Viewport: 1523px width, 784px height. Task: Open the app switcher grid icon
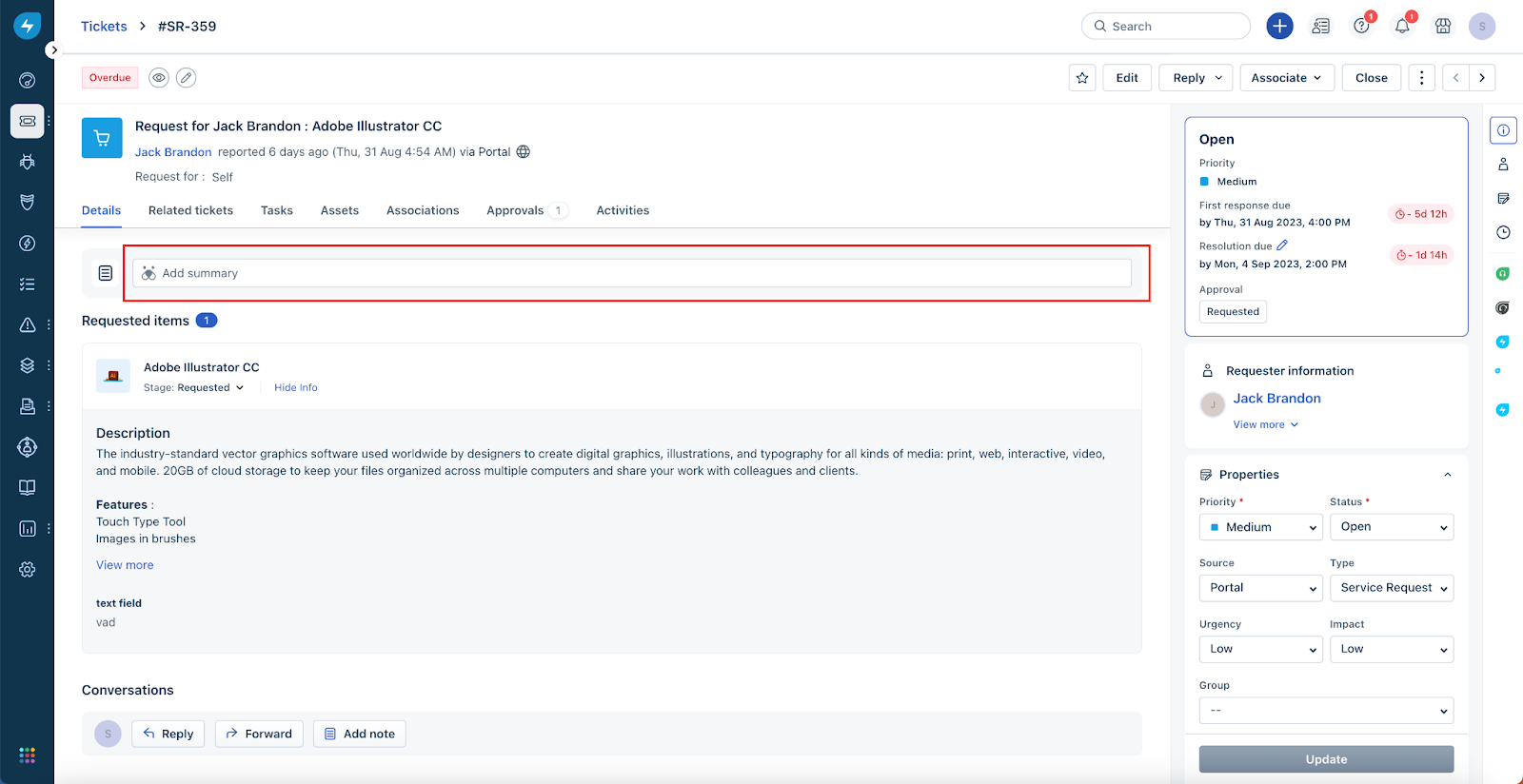pos(28,755)
